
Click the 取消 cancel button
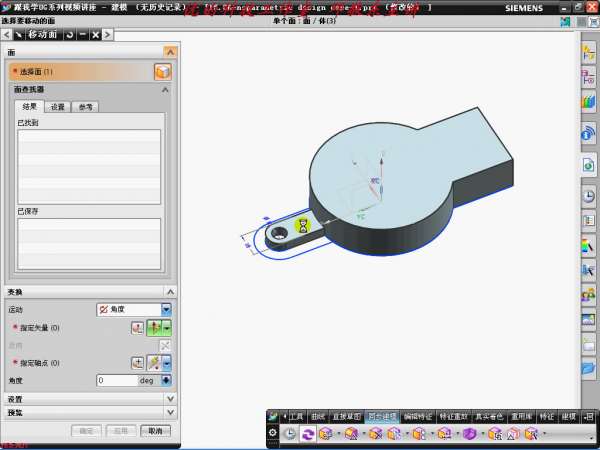154,430
